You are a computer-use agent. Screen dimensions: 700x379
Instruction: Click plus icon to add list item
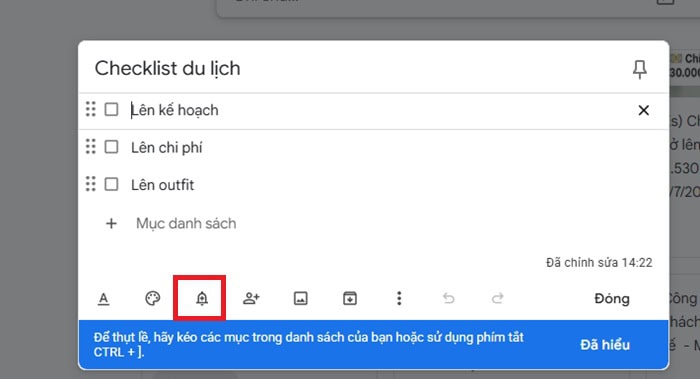(111, 223)
